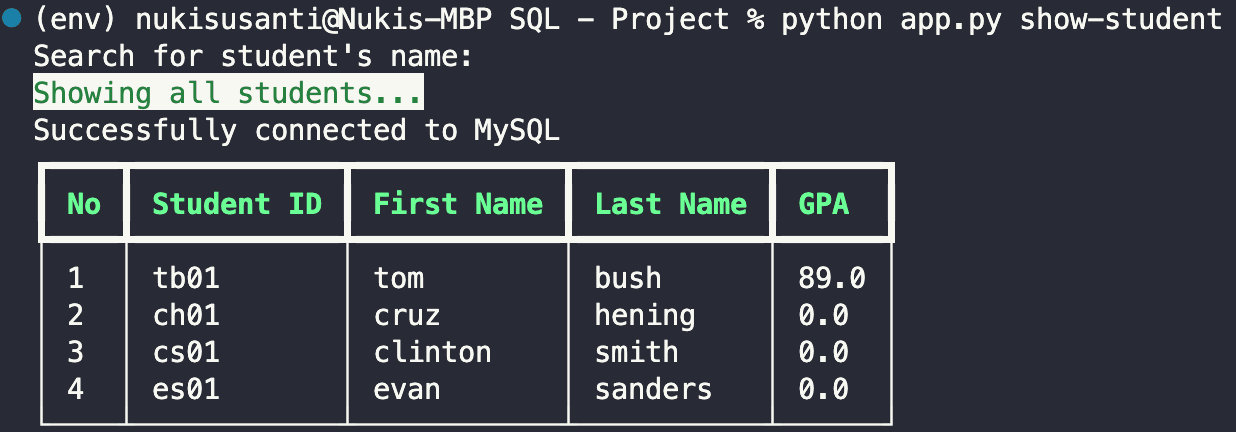Click the 'GPA' column header
Screen dimensions: 1236x432
click(823, 204)
